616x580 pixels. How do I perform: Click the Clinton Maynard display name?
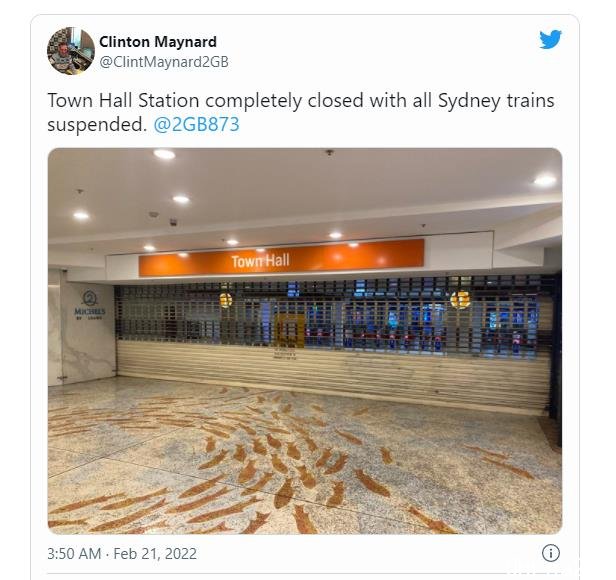158,42
